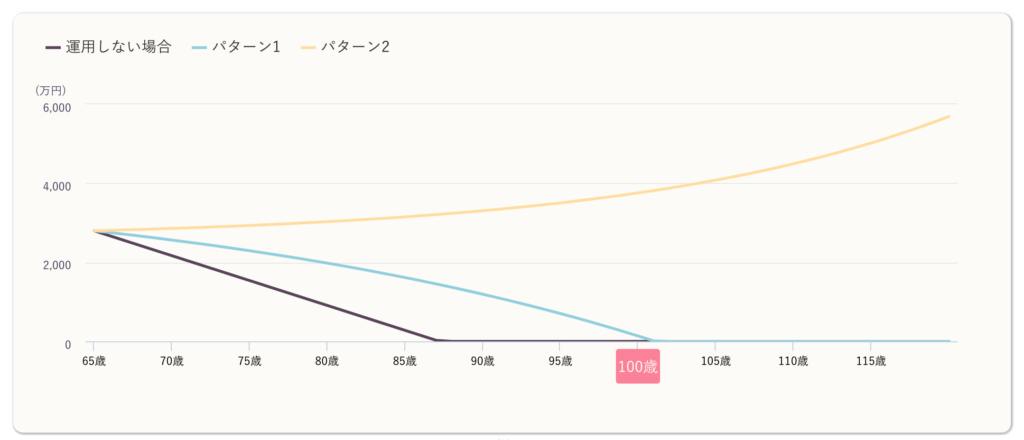This screenshot has height=440, width=1024.
Task: Click the 90歳 x-axis label
Action: (482, 360)
